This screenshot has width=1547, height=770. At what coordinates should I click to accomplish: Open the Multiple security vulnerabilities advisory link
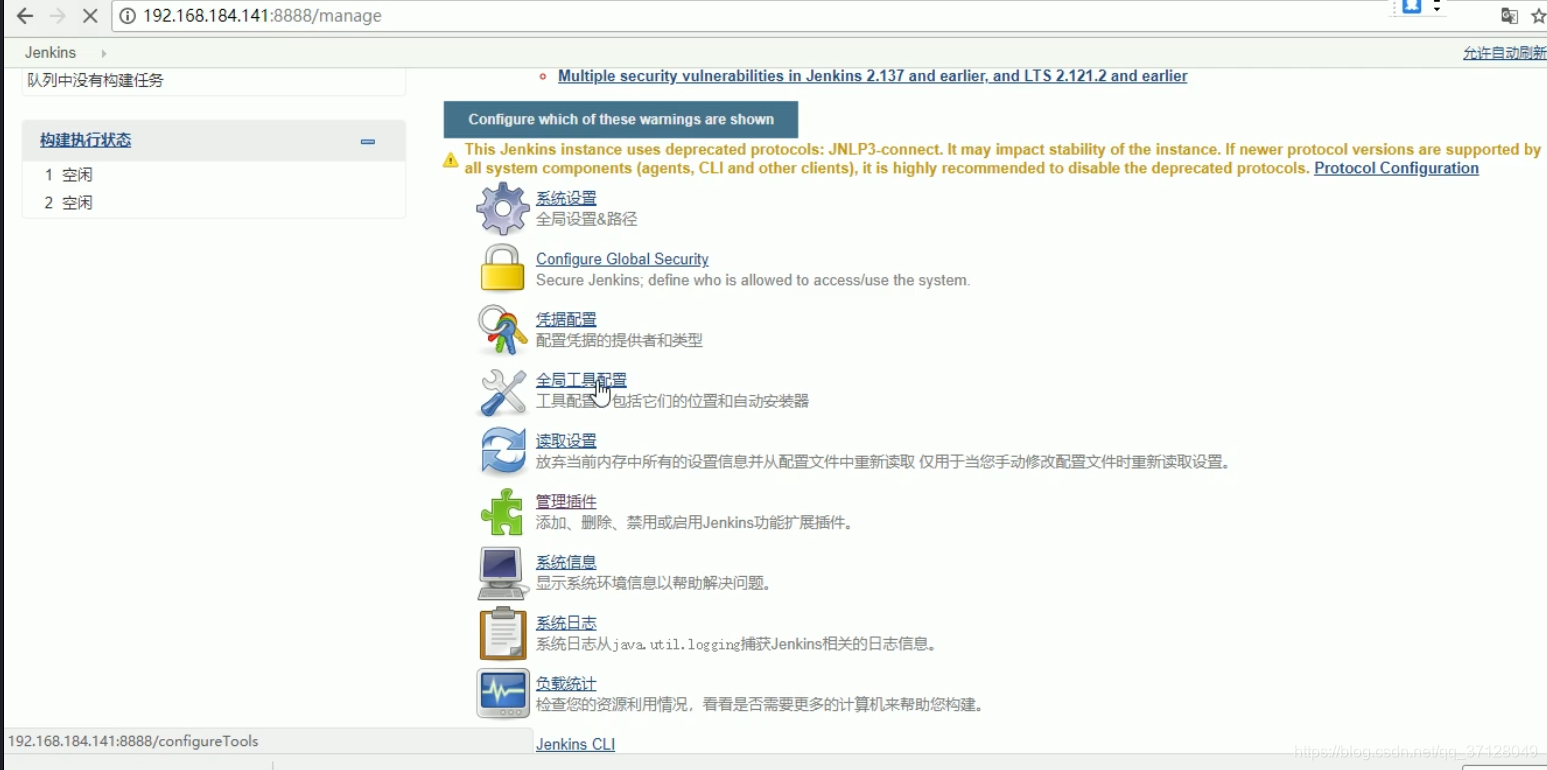(x=872, y=76)
